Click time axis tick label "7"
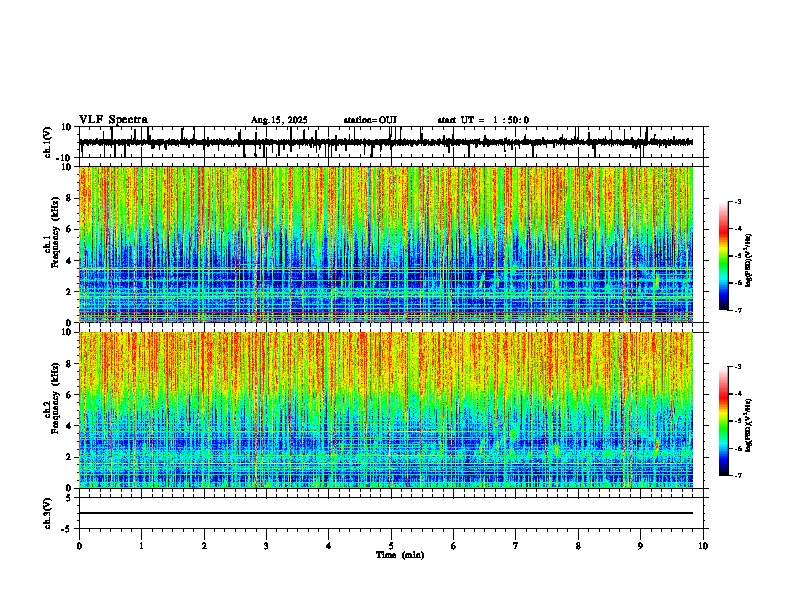Image resolution: width=792 pixels, height=612 pixels. [x=516, y=546]
